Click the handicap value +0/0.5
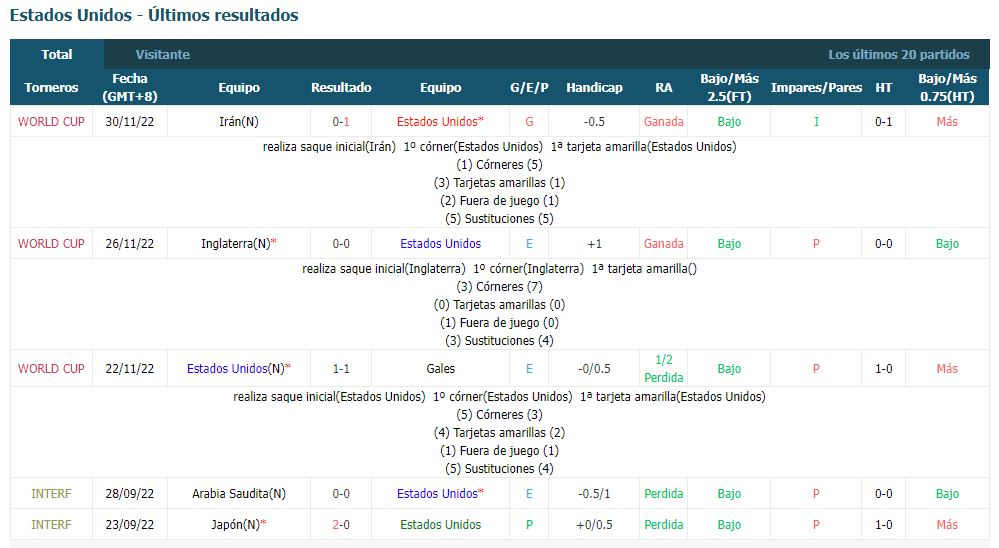 click(594, 524)
